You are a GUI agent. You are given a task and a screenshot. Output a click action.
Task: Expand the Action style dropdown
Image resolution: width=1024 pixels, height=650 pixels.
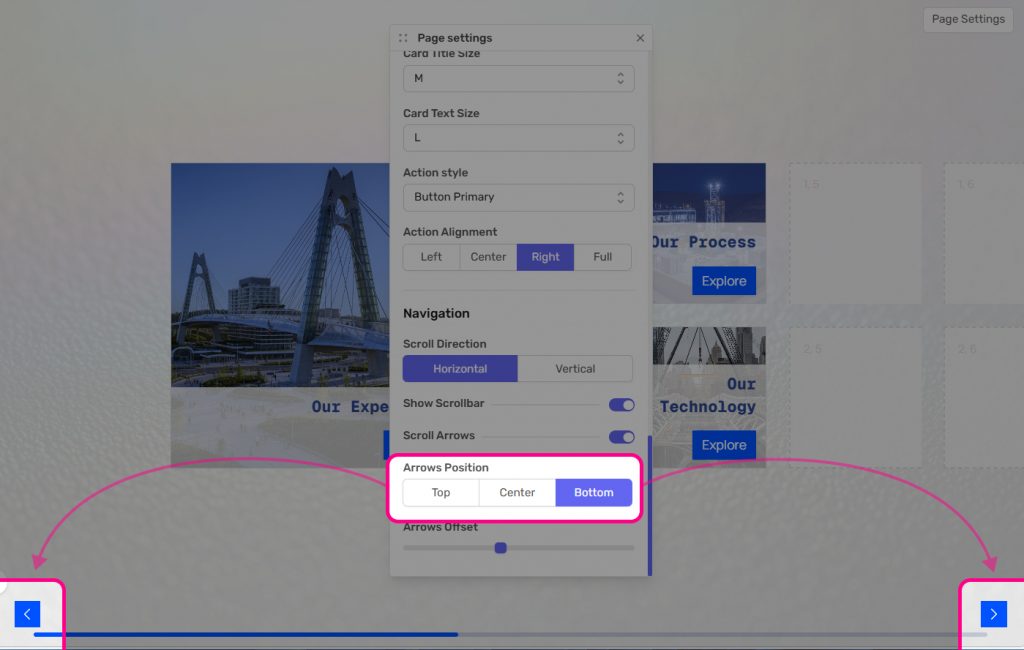[x=518, y=197]
